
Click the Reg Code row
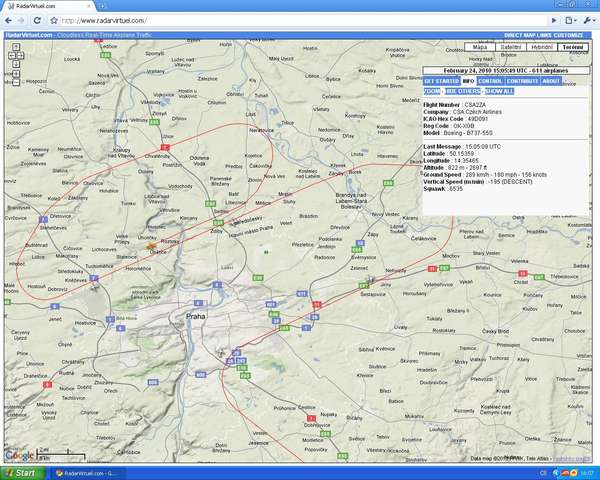(x=449, y=126)
